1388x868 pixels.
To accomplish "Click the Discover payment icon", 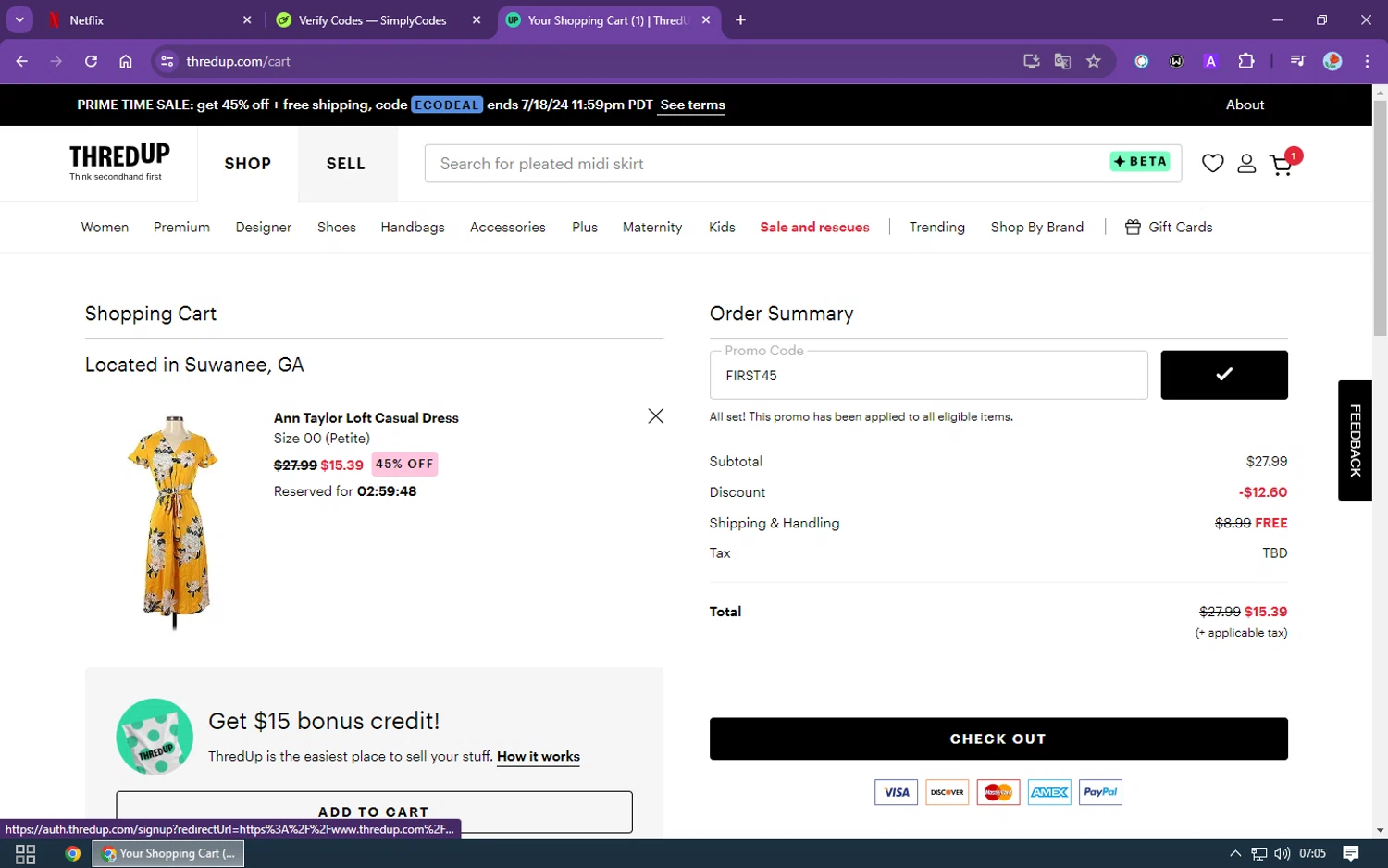I will (947, 792).
